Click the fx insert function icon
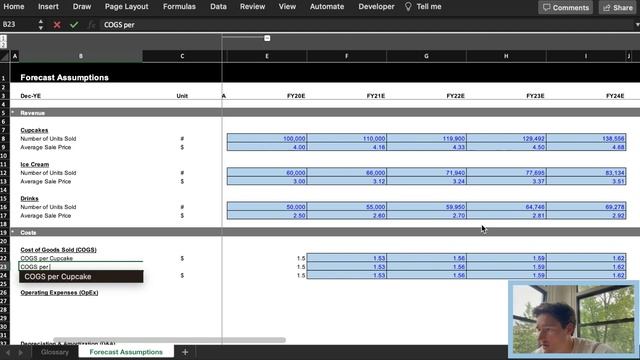Image resolution: width=640 pixels, height=360 pixels. tap(91, 25)
